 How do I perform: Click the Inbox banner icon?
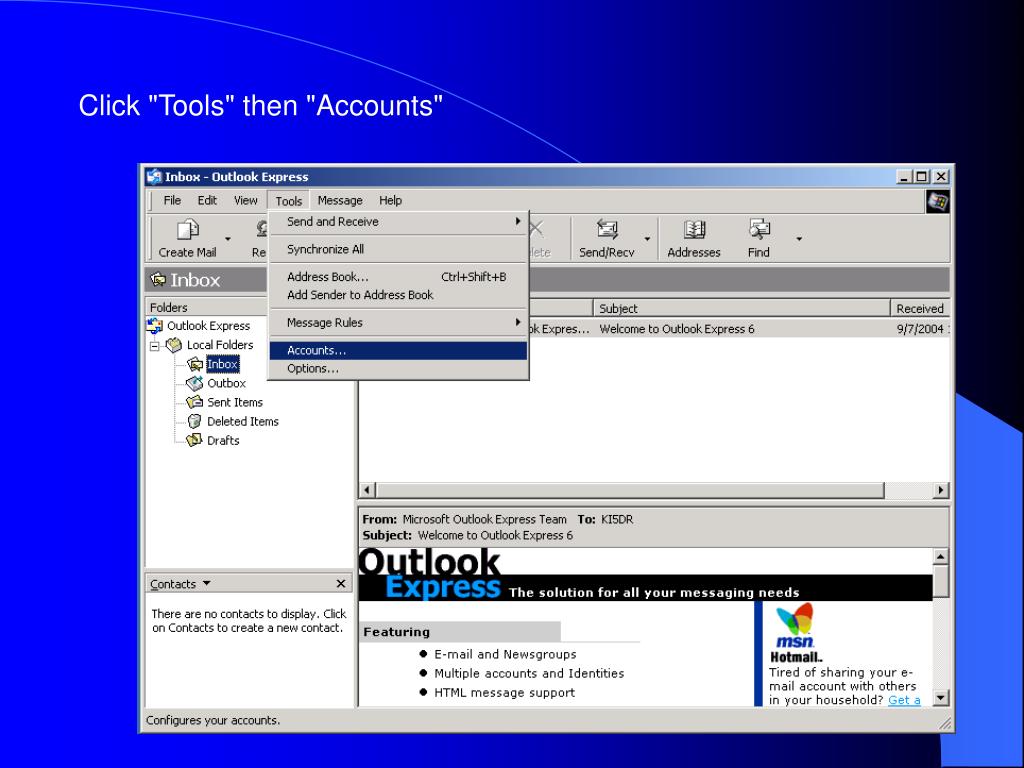tap(158, 280)
